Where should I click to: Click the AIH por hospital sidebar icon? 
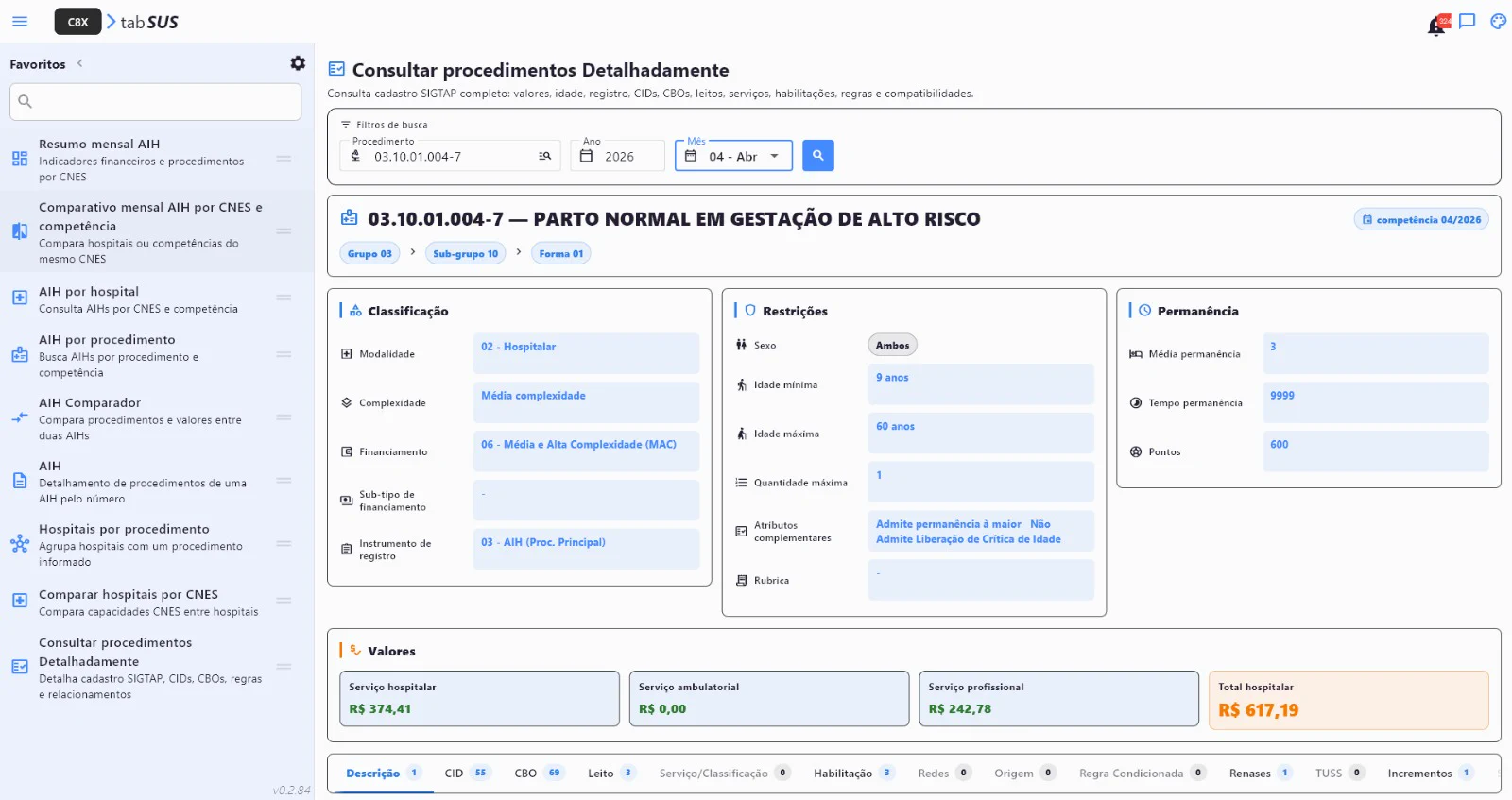coord(20,298)
